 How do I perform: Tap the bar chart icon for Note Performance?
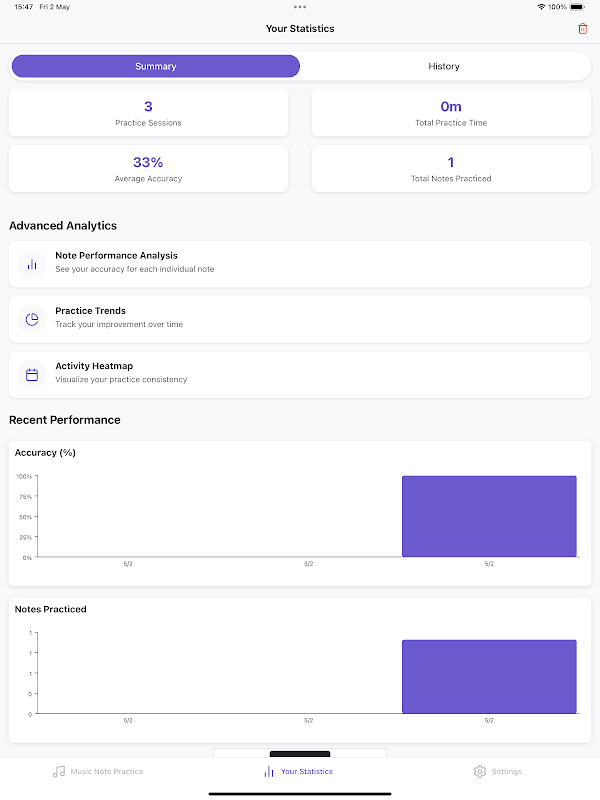pyautogui.click(x=32, y=264)
